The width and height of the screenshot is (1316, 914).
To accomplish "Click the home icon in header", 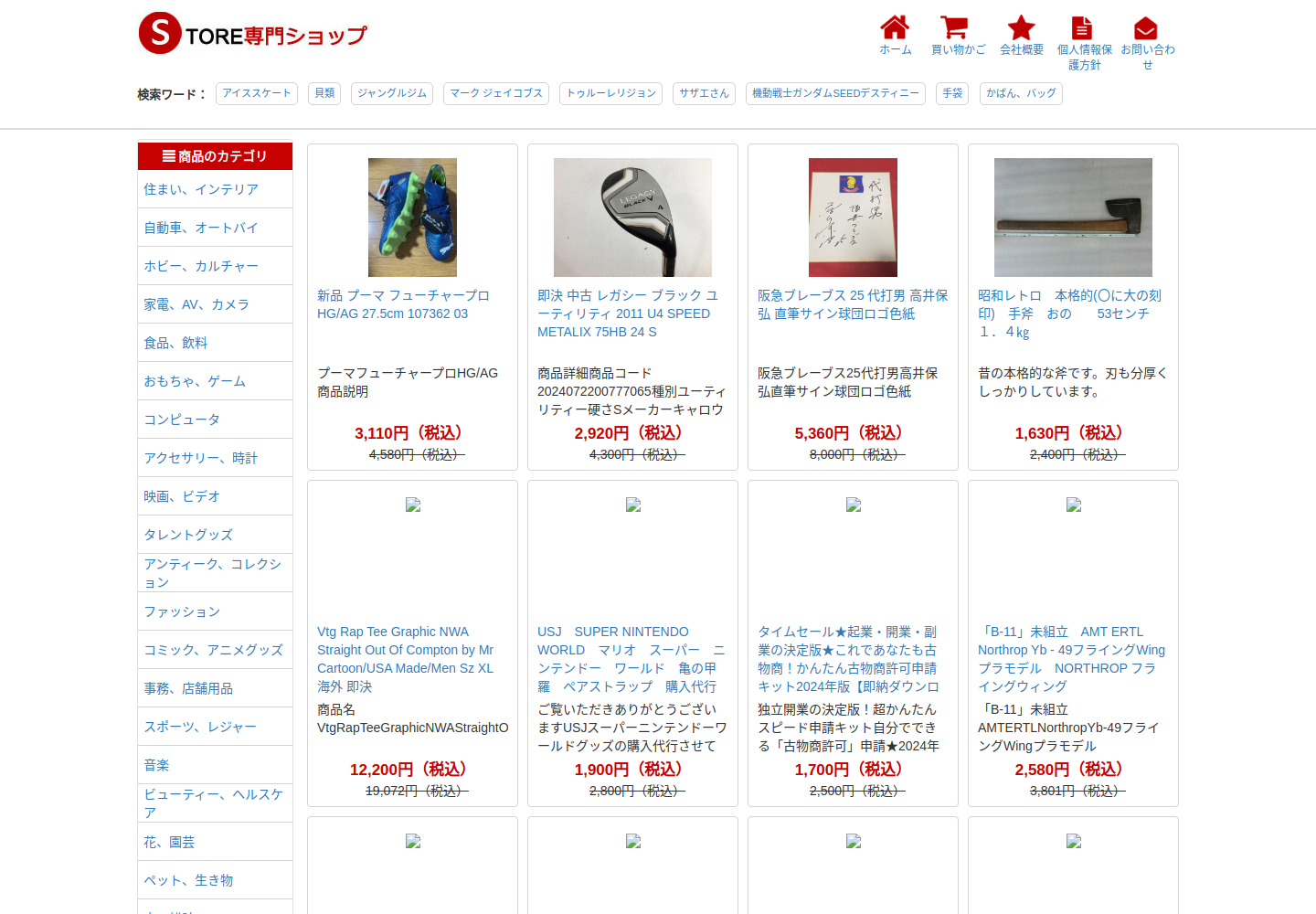I will [x=895, y=27].
